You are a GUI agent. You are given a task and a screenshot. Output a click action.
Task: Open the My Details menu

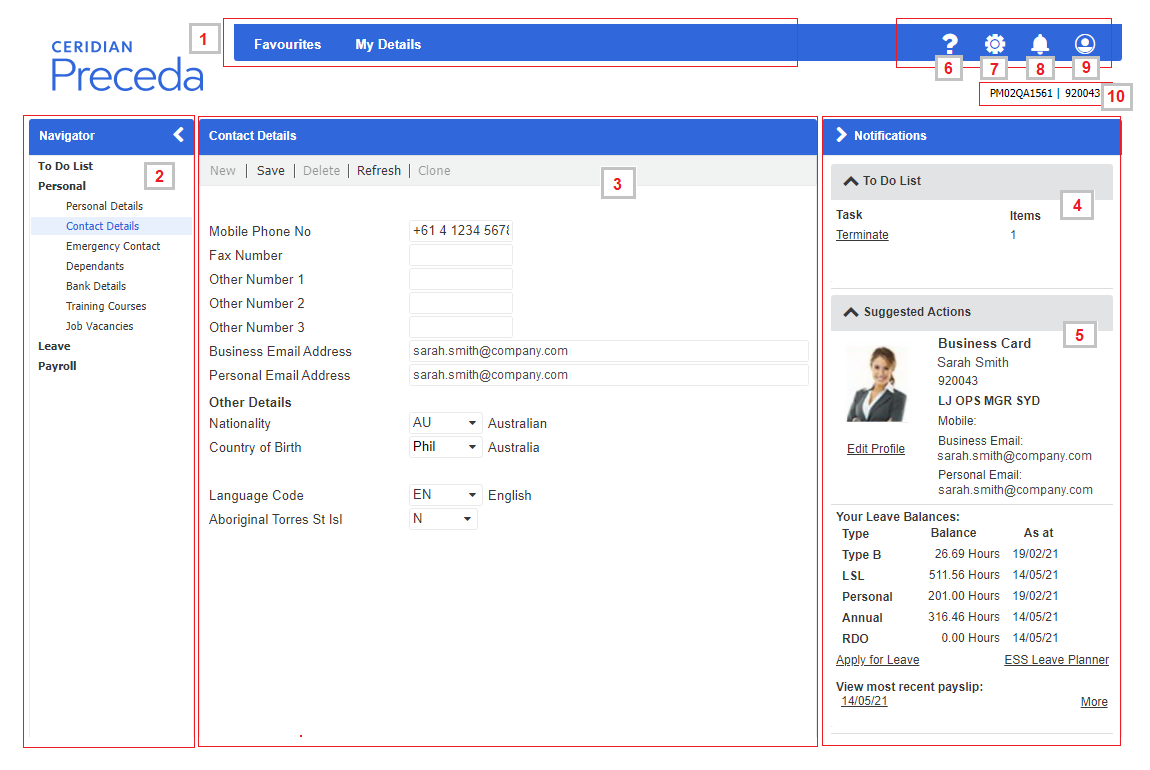pyautogui.click(x=388, y=44)
